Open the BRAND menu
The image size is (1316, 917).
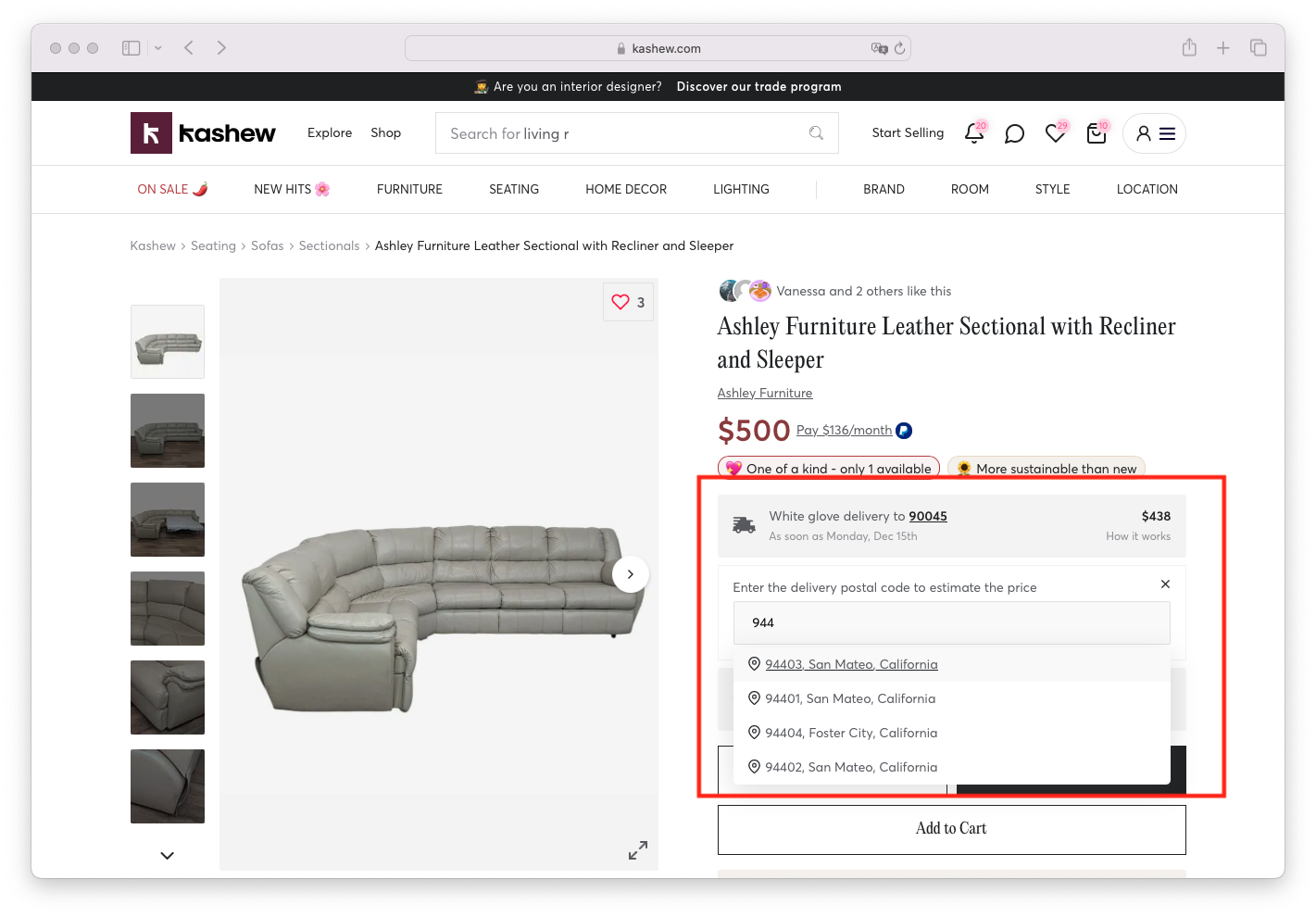coord(884,189)
